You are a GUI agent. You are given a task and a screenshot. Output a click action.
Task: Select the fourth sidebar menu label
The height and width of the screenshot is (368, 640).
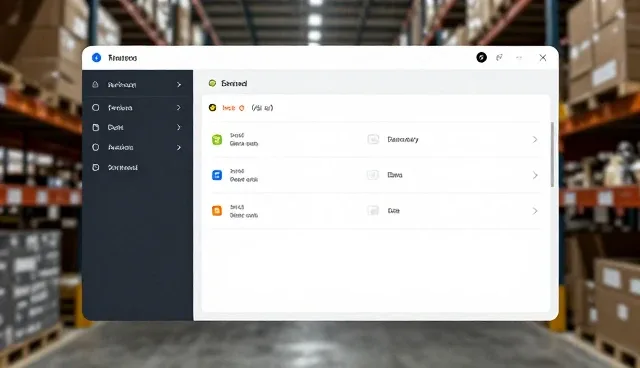pos(120,147)
